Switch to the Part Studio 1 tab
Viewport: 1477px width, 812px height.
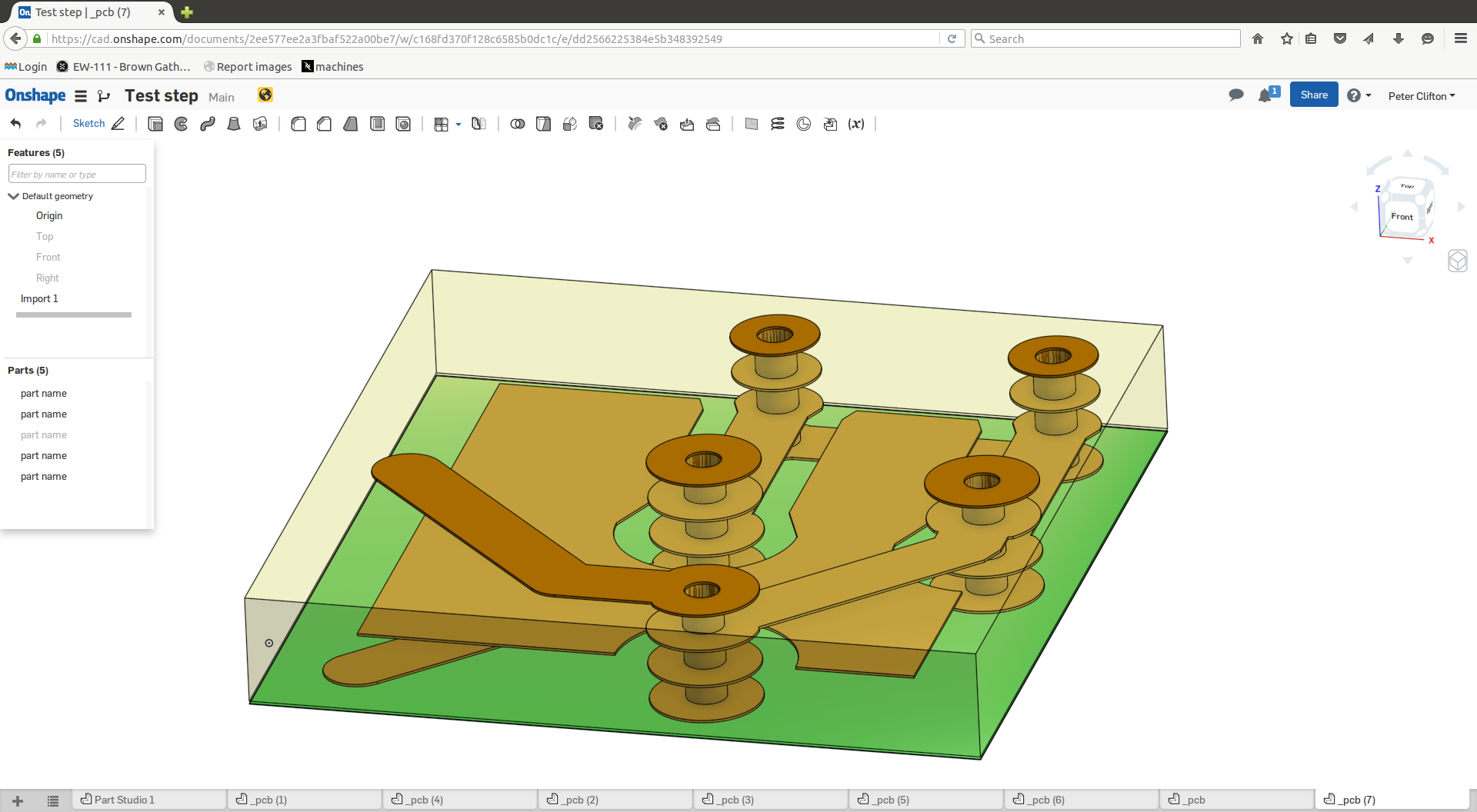click(x=149, y=800)
